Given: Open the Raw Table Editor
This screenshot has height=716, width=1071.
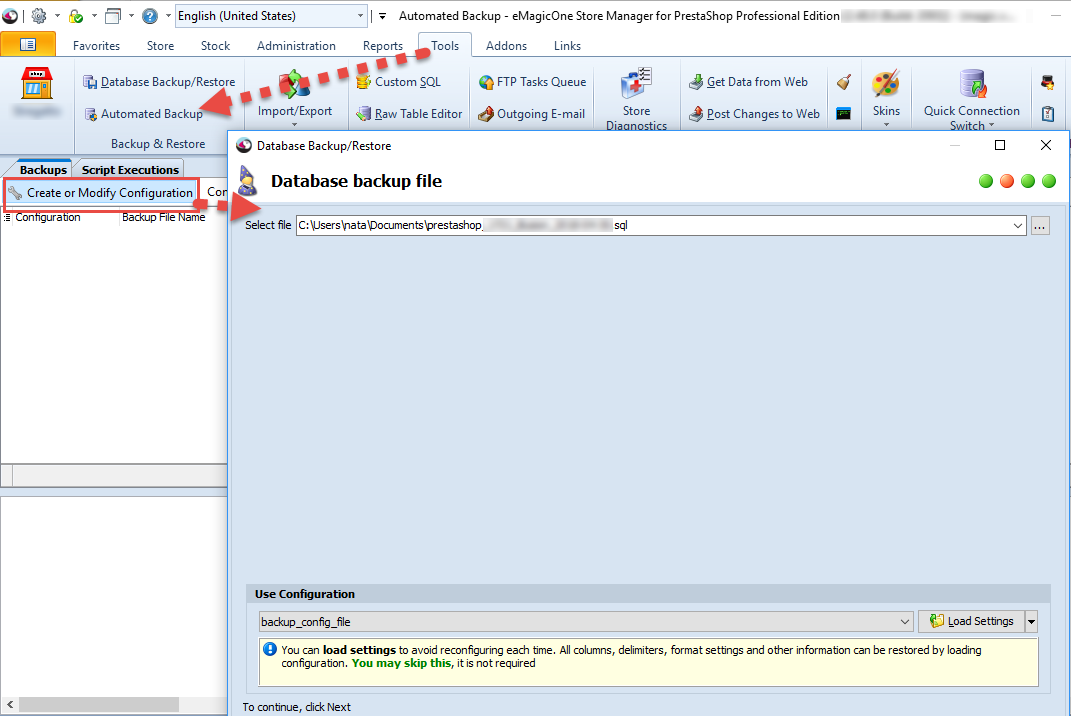Looking at the screenshot, I should (x=409, y=114).
